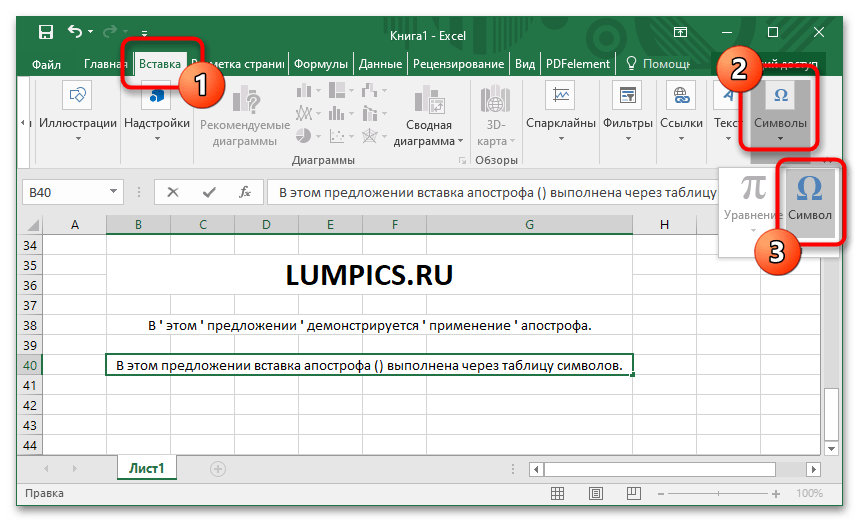Image resolution: width=859 pixels, height=522 pixels.
Task: Expand the Add-ins (Надстройки) menu
Action: 157,110
